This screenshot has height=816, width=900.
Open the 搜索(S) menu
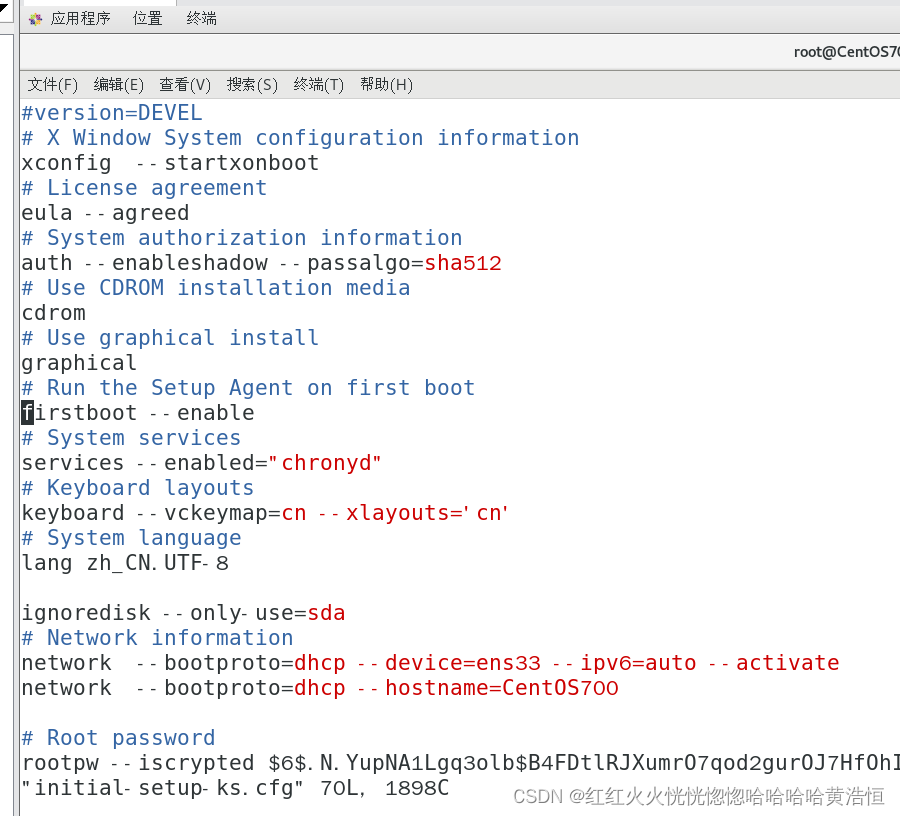pyautogui.click(x=252, y=85)
